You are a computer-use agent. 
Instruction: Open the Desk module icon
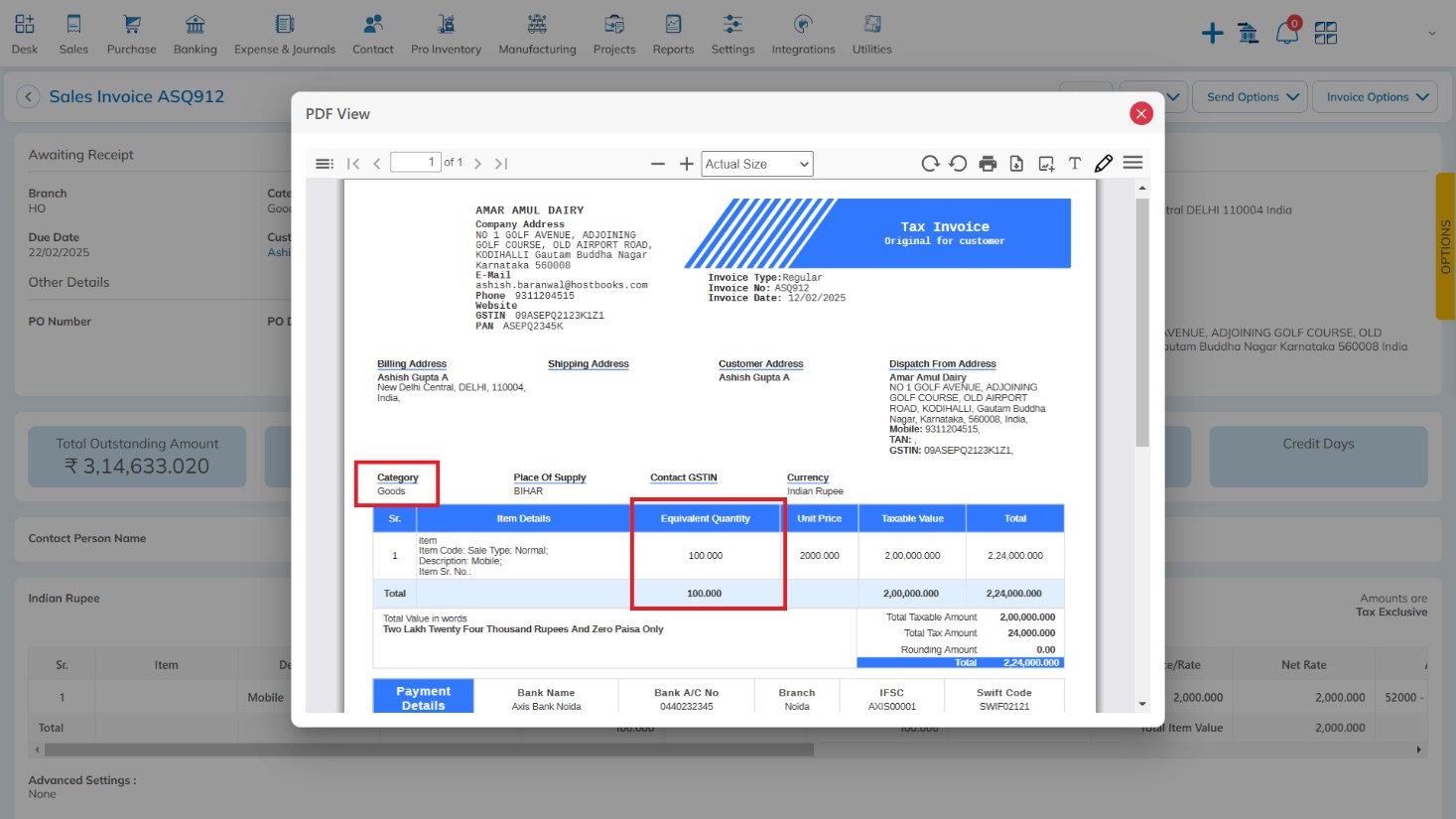click(25, 34)
